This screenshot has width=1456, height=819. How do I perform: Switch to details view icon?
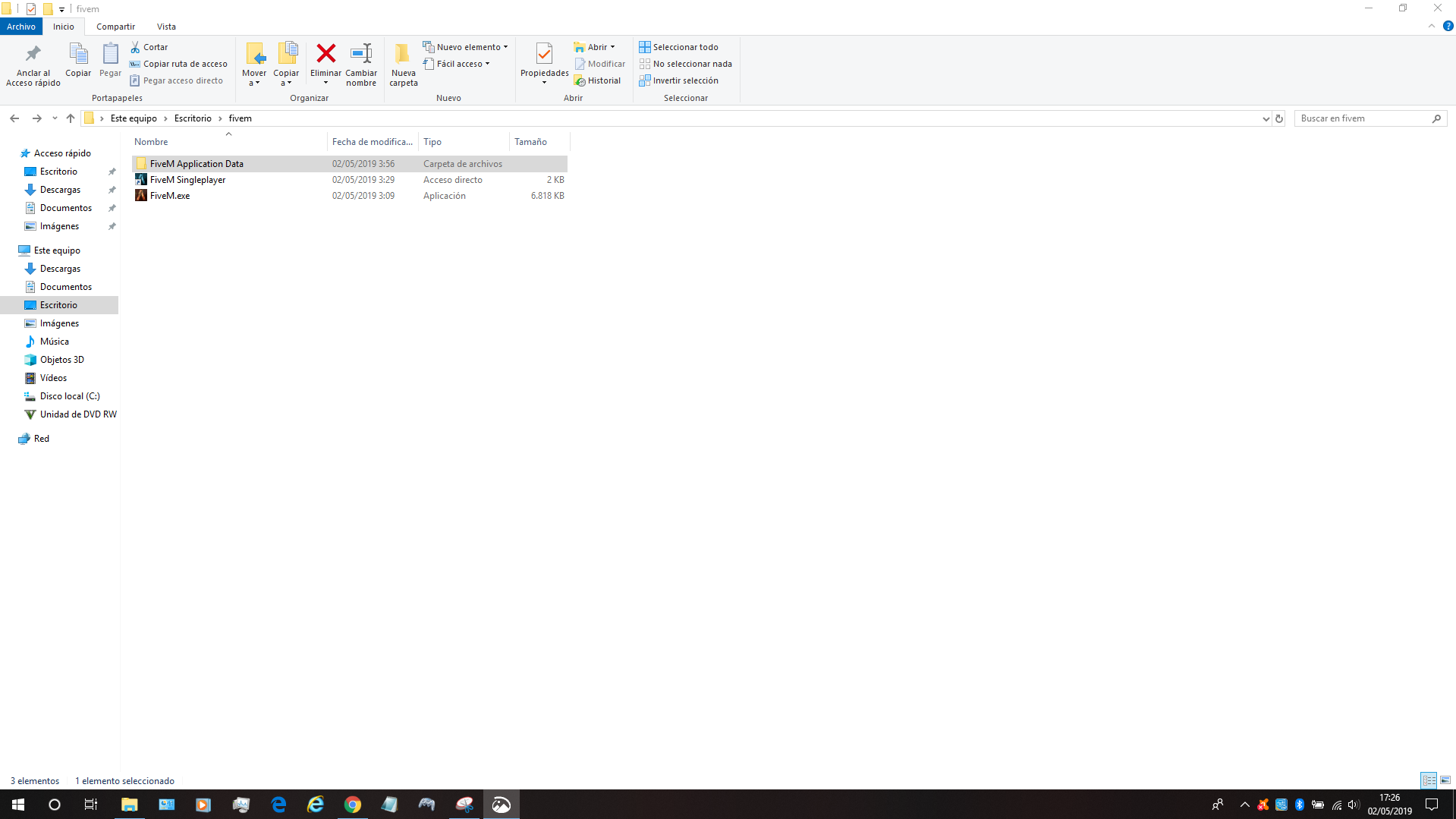(x=1429, y=780)
